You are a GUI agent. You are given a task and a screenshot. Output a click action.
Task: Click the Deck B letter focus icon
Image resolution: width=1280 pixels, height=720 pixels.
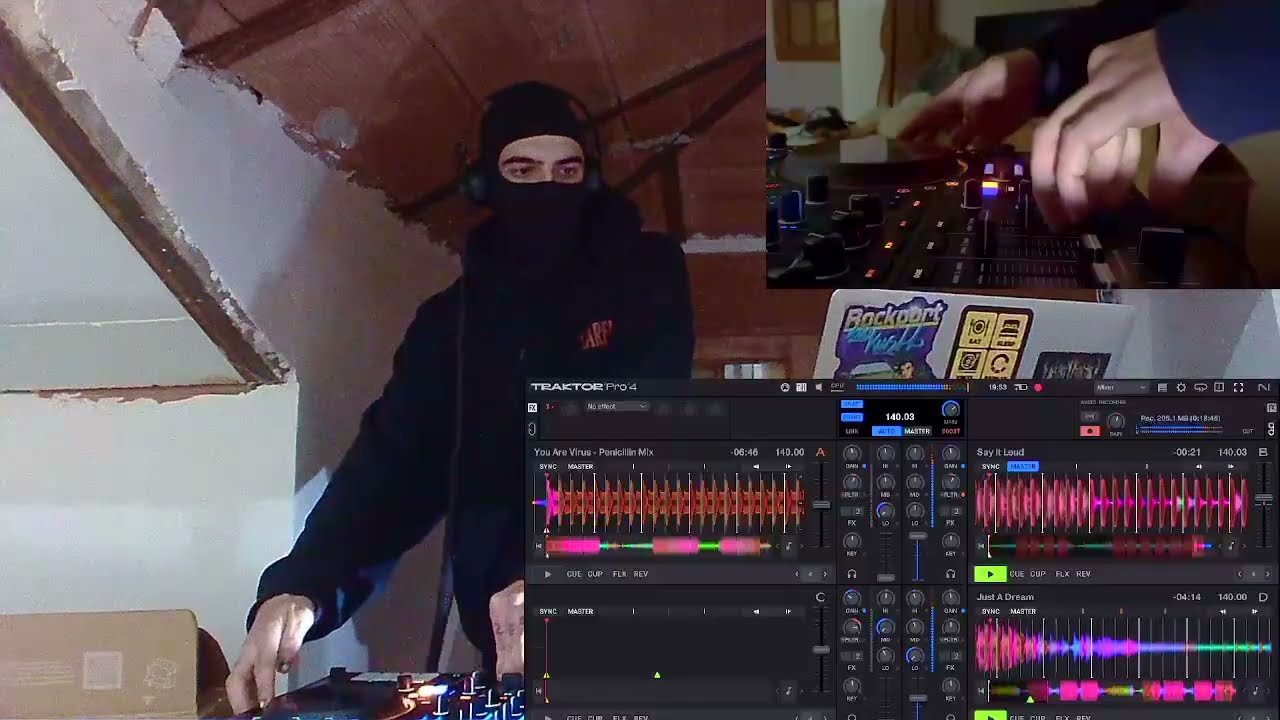click(1263, 452)
